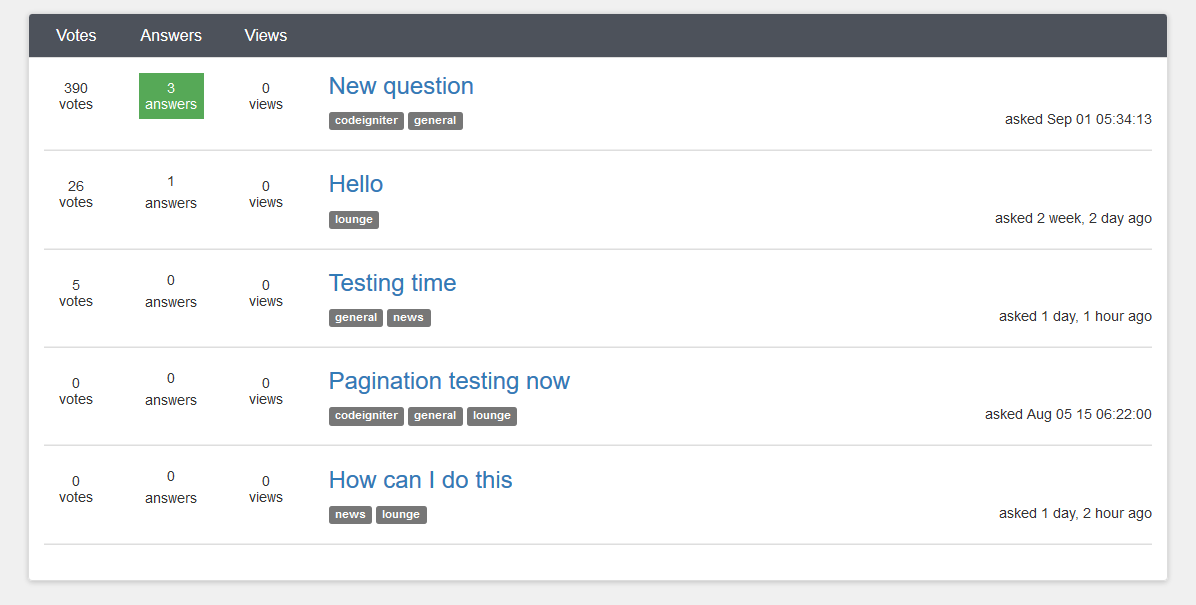This screenshot has height=605, width=1196.
Task: Click 'asked 1 day, 1 hour ago' text
Action: [1075, 316]
